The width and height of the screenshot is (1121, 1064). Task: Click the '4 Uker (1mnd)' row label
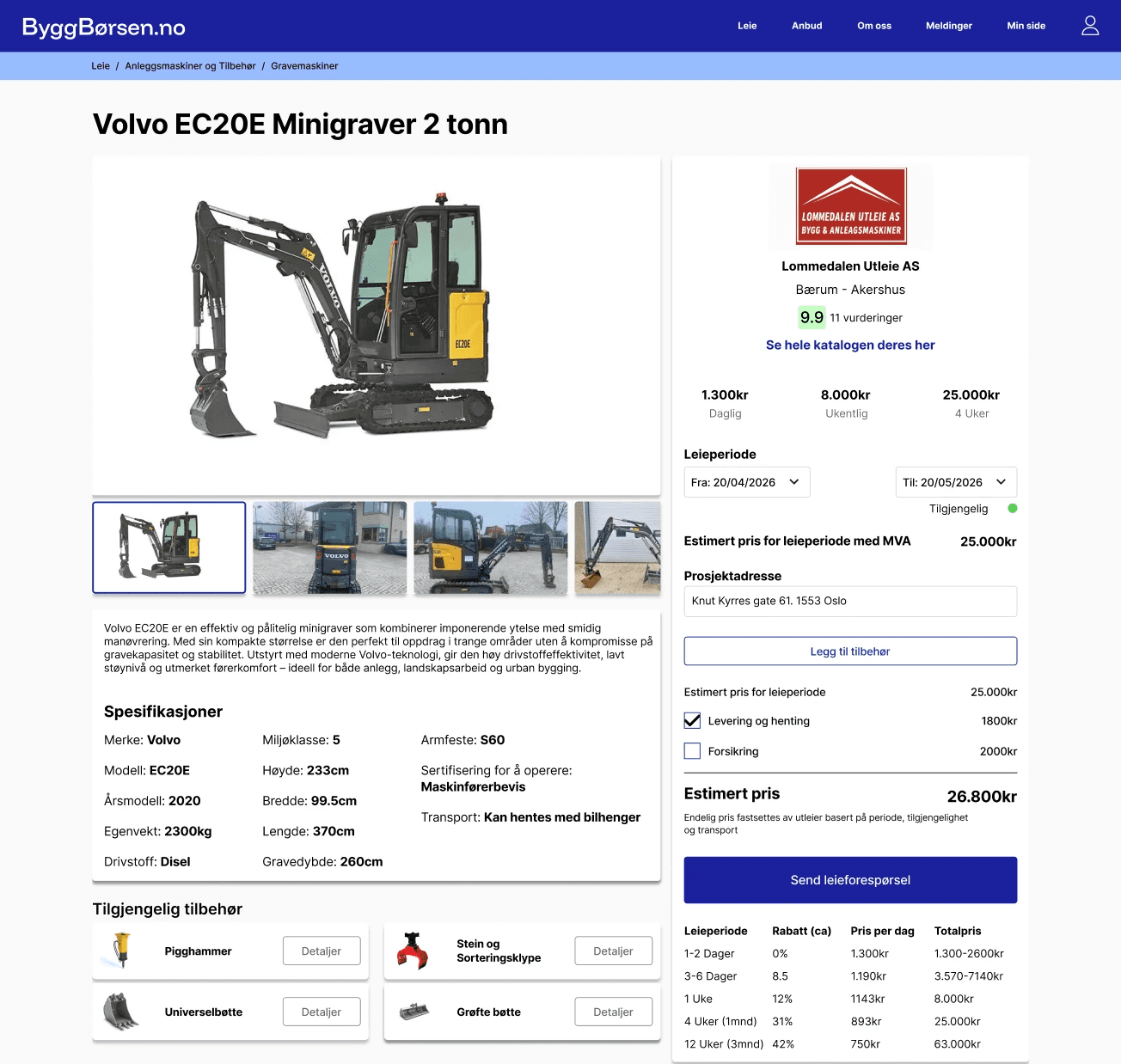[x=720, y=1021]
